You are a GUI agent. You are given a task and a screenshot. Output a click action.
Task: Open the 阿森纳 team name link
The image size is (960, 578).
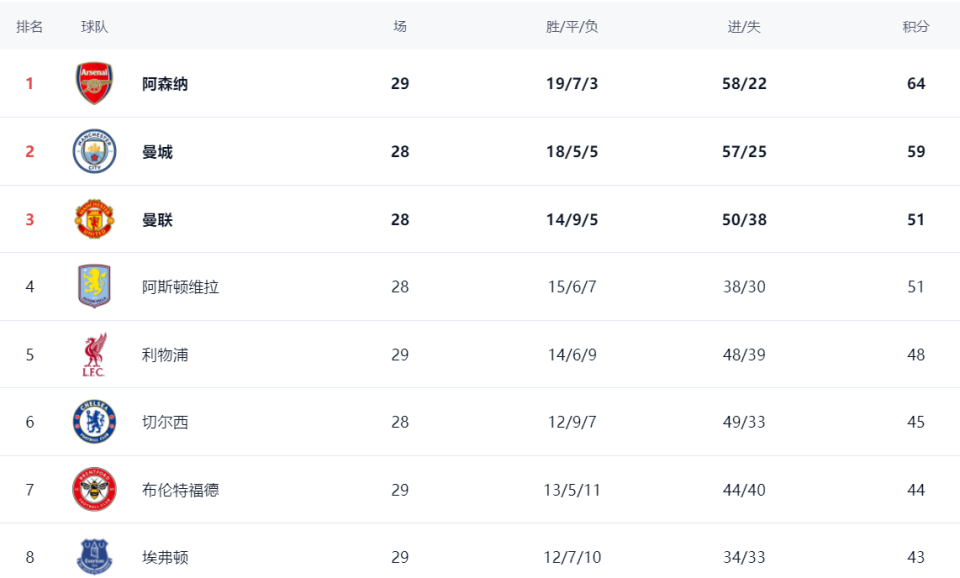click(165, 84)
